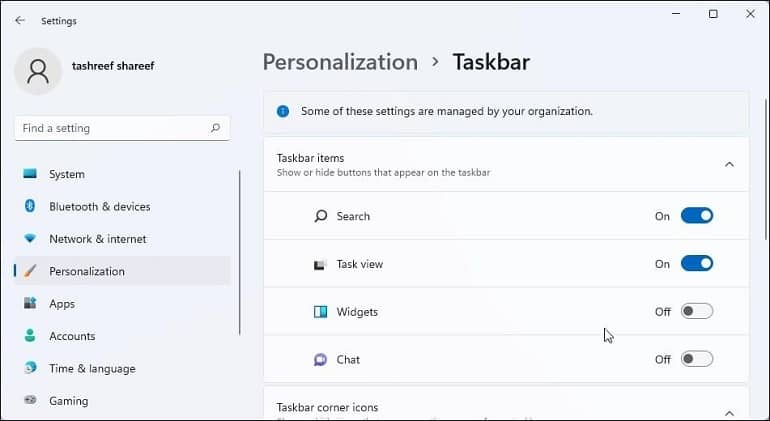Screen dimensions: 770x421
Task: Select Personalization in the sidebar
Action: [x=122, y=271]
